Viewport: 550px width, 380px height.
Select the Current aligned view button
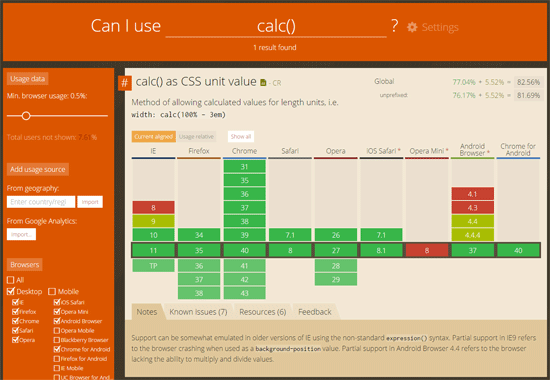click(154, 136)
